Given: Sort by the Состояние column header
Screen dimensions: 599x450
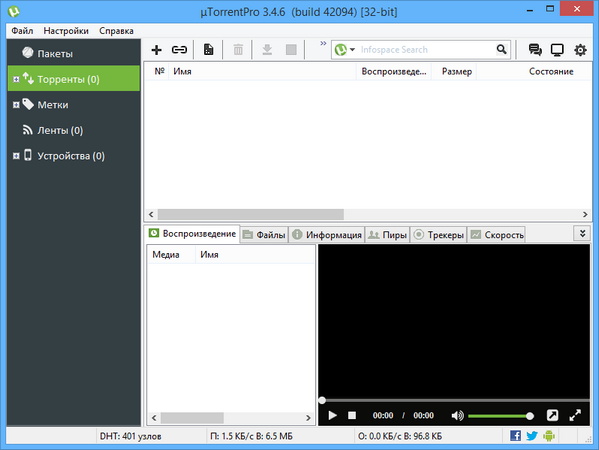Looking at the screenshot, I should tap(534, 71).
